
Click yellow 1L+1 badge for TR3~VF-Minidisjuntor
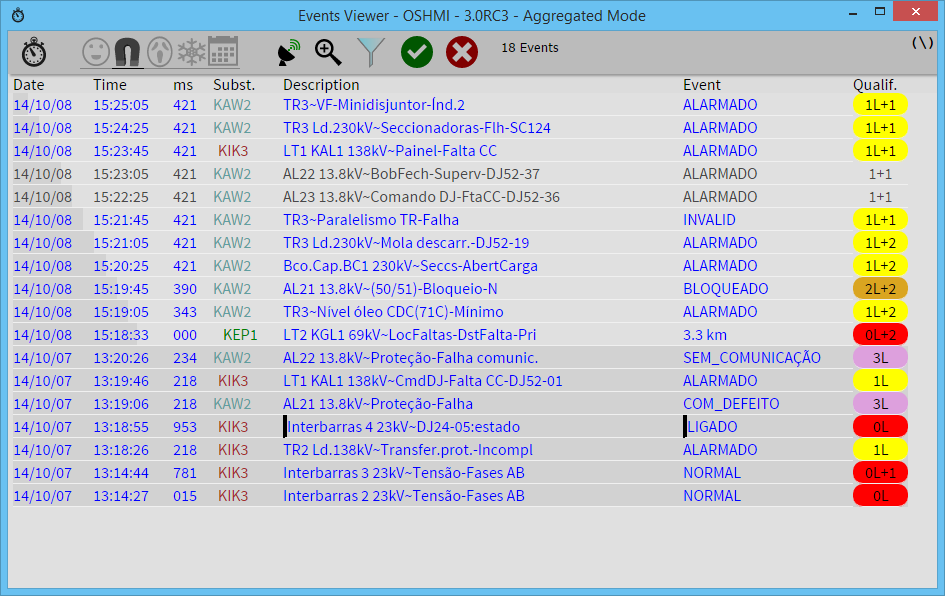(880, 105)
